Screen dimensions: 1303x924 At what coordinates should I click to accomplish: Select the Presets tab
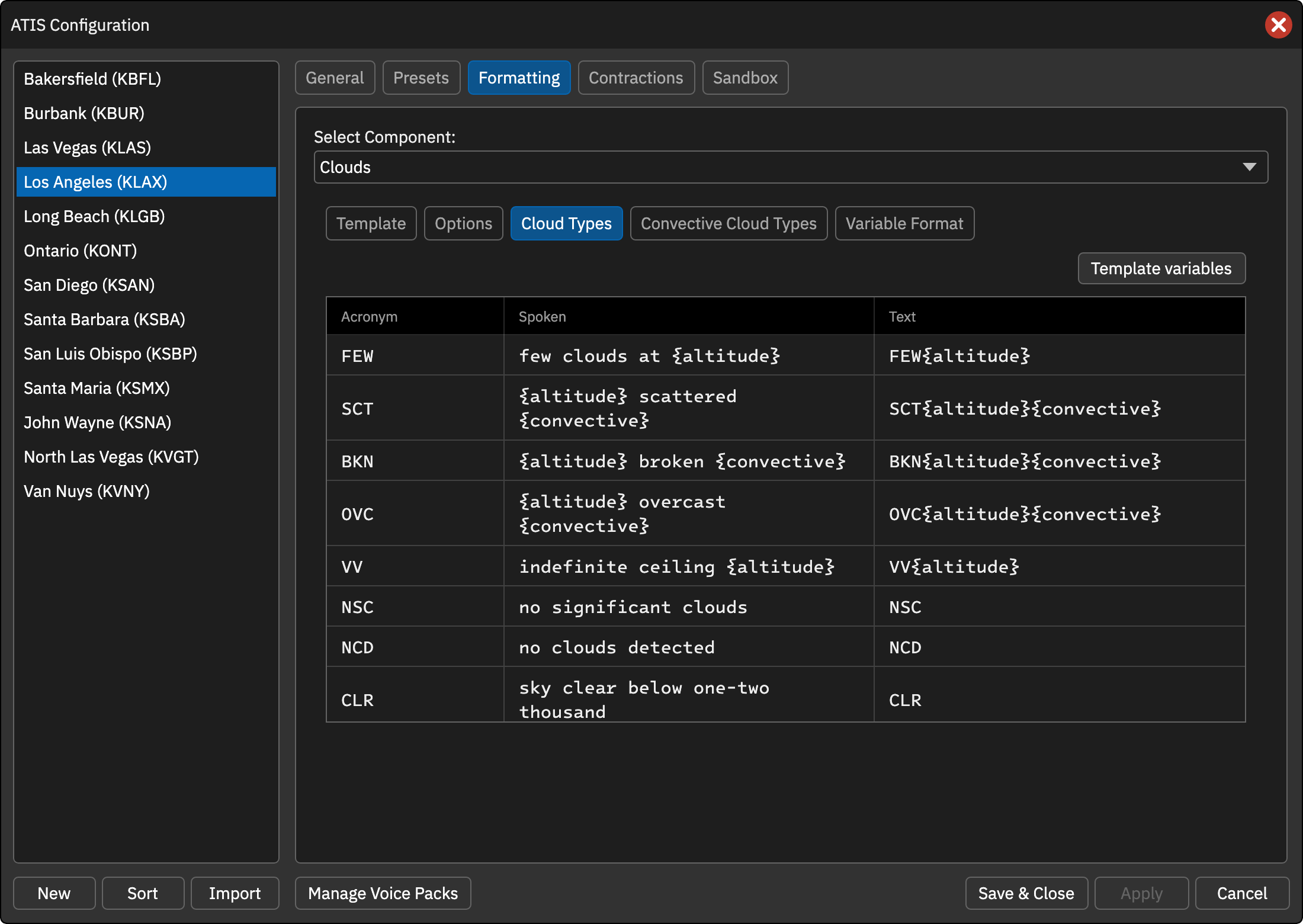click(421, 78)
